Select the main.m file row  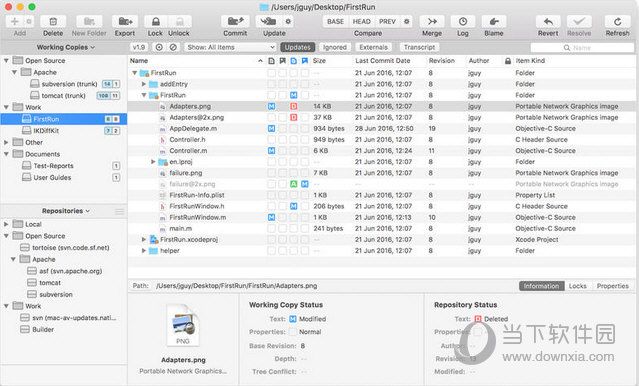click(x=381, y=229)
